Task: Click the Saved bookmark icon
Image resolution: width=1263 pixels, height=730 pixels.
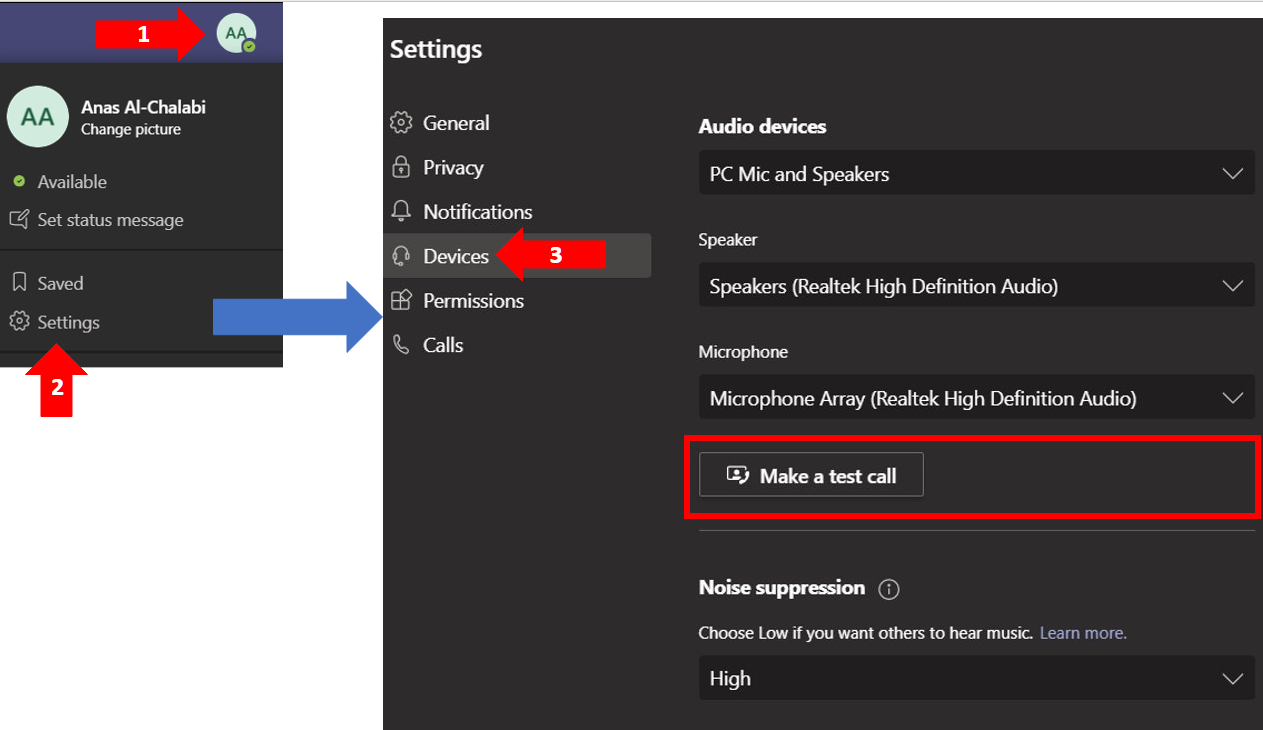Action: tap(19, 283)
